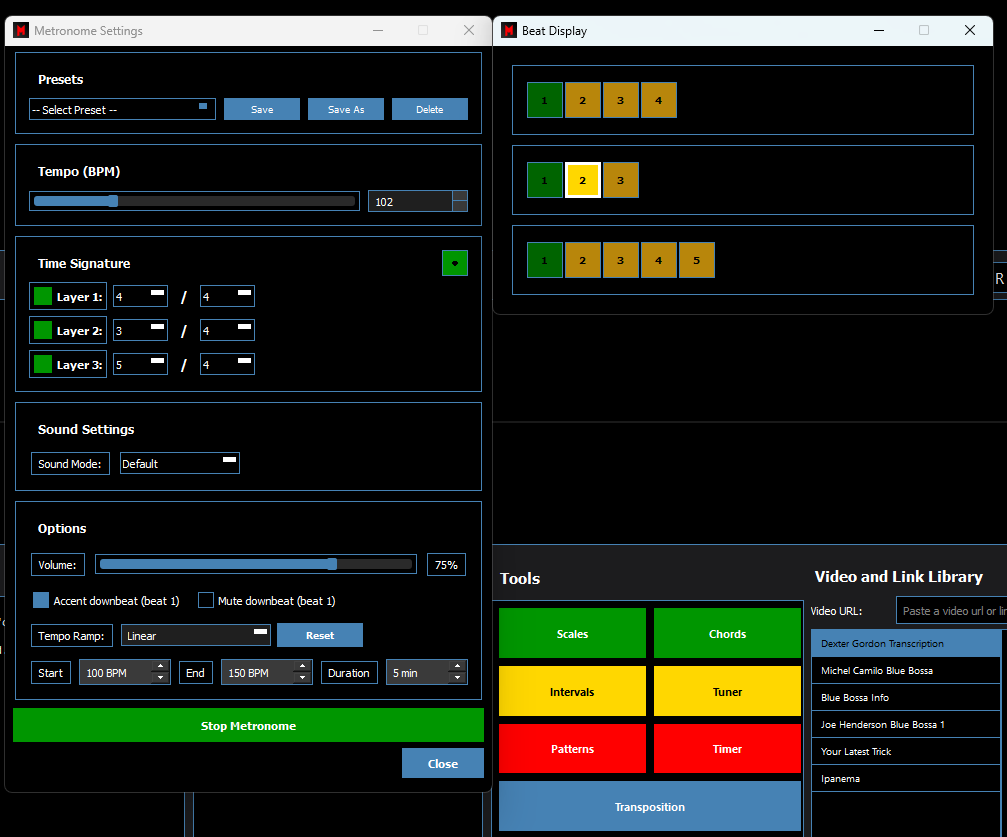Click the Tempo BPM slider
This screenshot has height=837, width=1007.
[x=193, y=201]
